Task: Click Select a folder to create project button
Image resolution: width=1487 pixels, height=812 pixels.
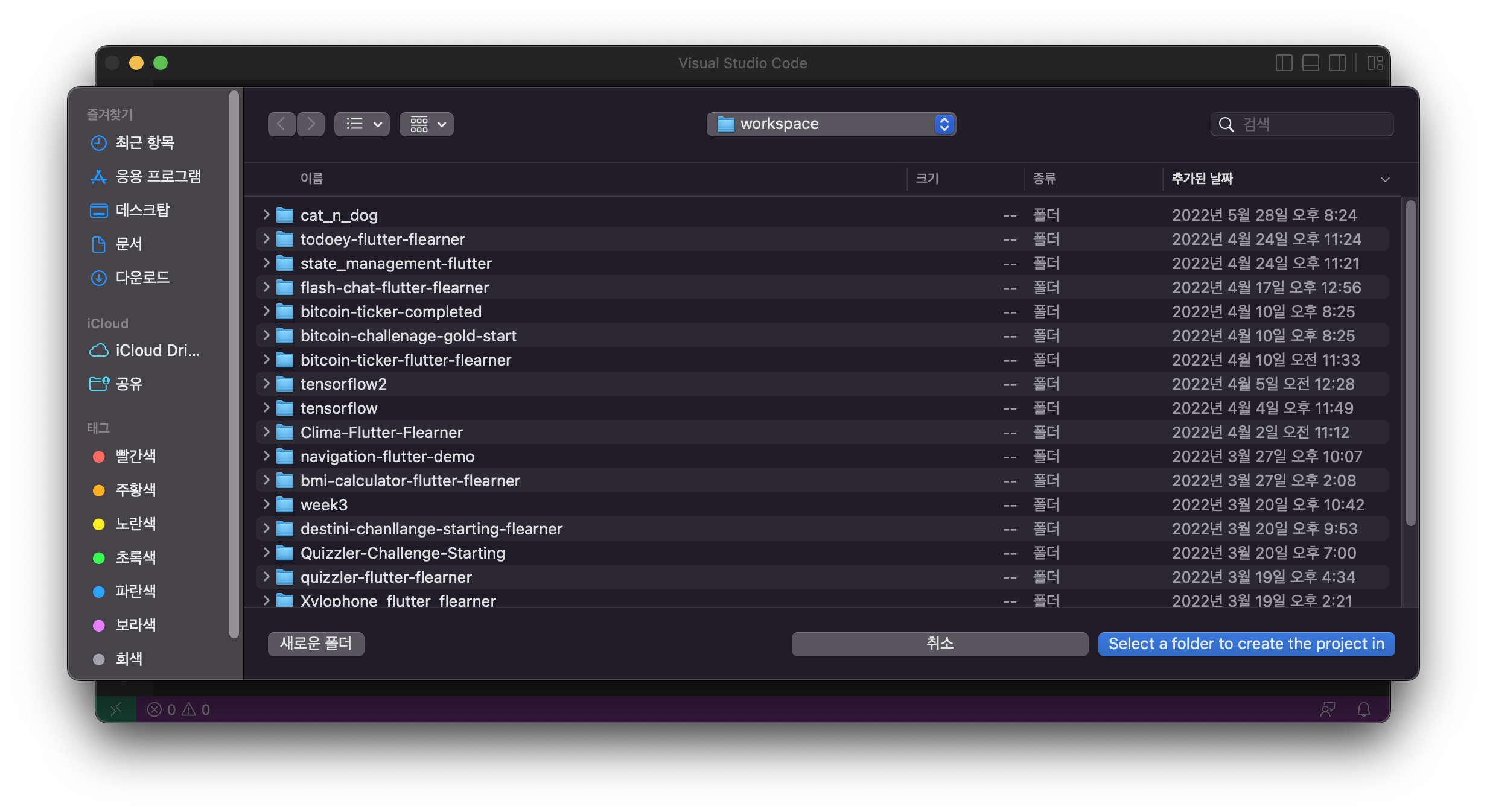Action: (x=1246, y=644)
